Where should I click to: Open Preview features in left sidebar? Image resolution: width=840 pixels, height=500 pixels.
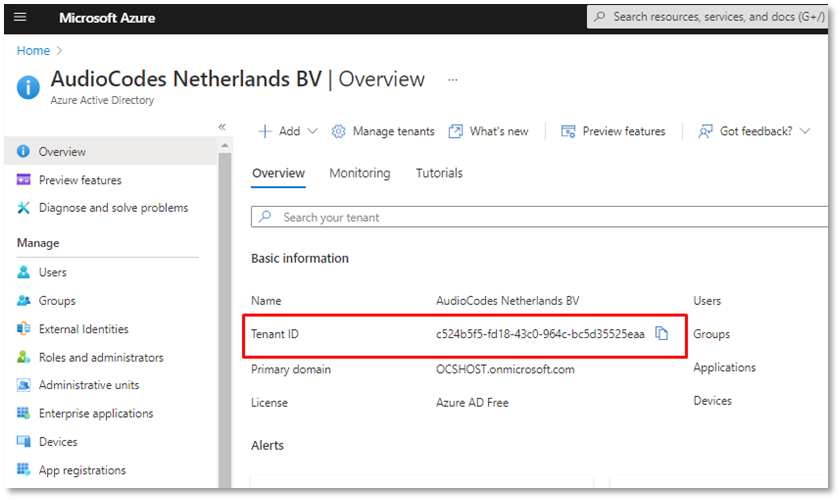pos(80,180)
